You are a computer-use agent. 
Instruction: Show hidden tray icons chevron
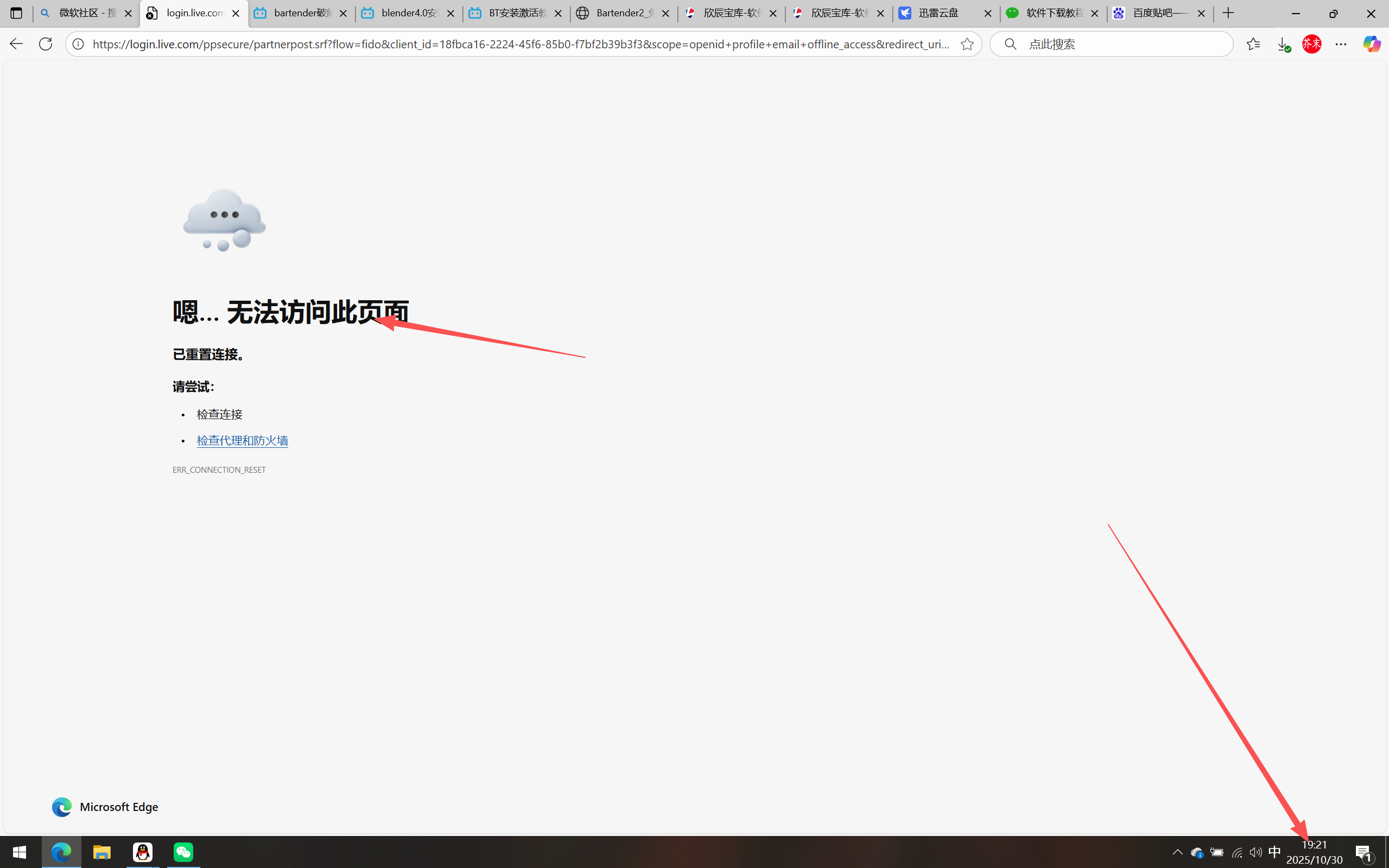coord(1178,852)
